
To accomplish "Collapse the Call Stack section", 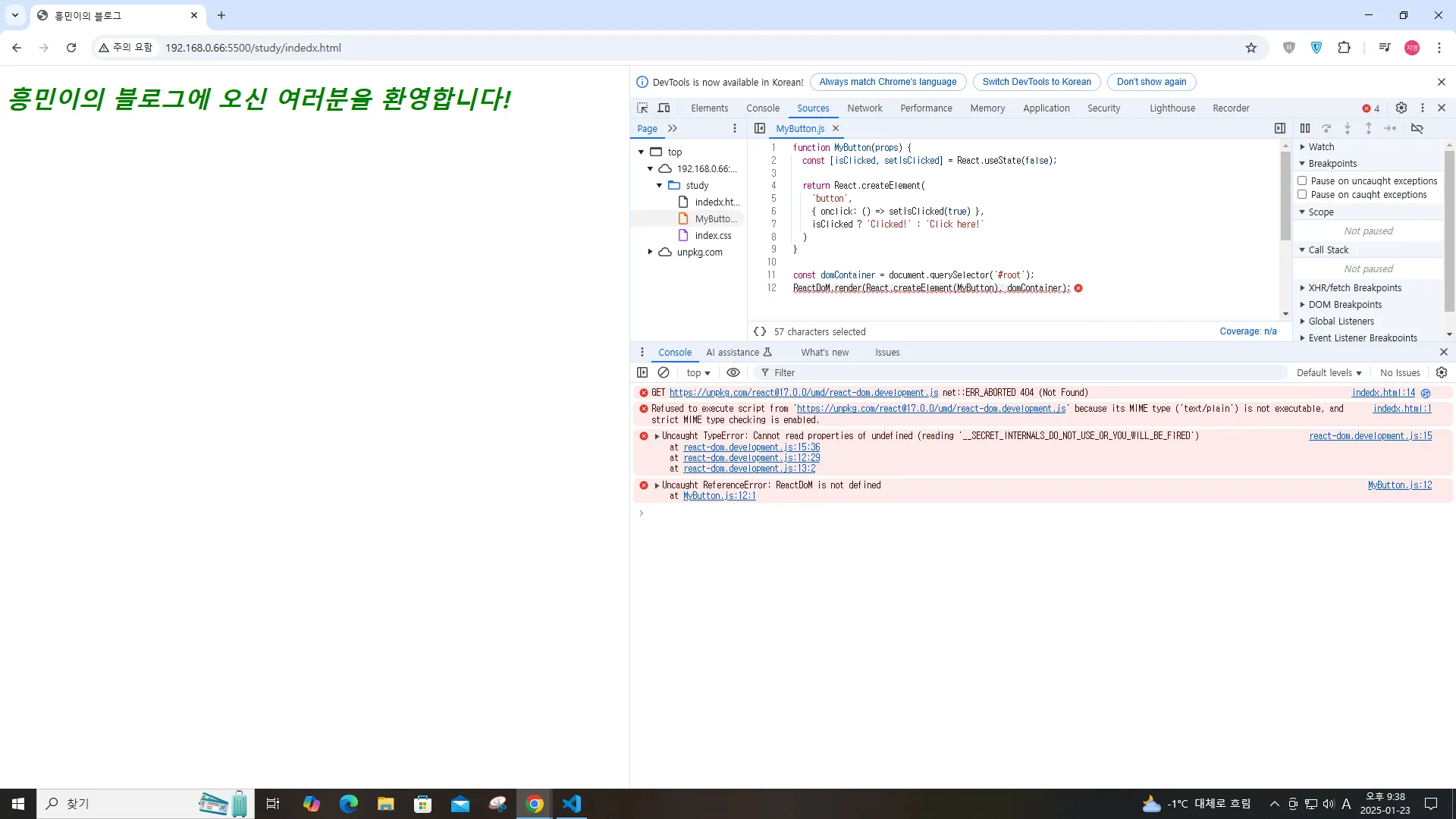I will pyautogui.click(x=1328, y=250).
